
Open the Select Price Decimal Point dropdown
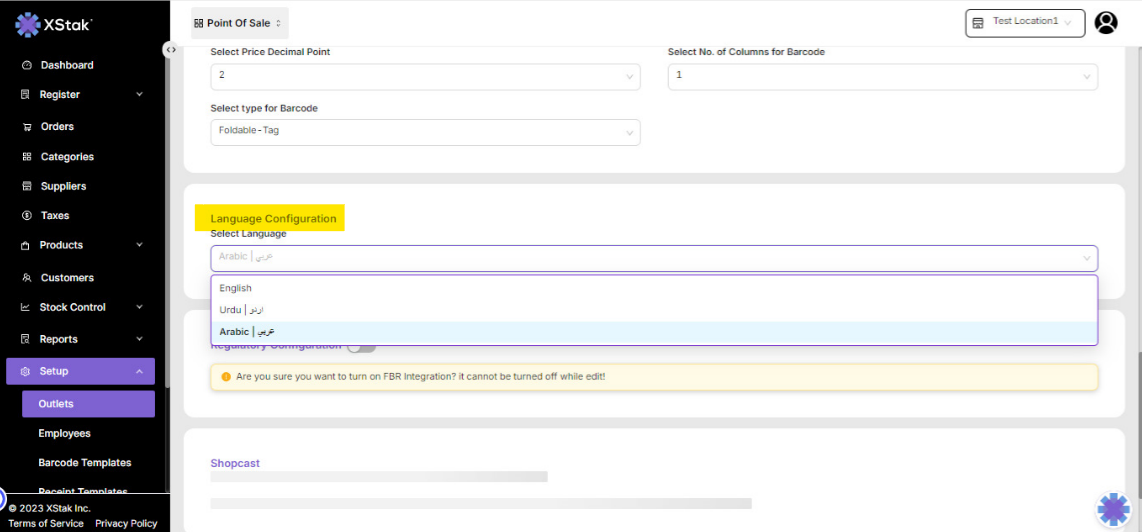point(425,76)
